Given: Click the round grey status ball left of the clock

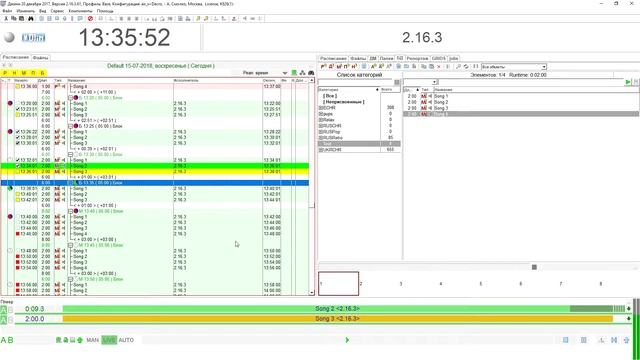Looking at the screenshot, I should pyautogui.click(x=9, y=37).
